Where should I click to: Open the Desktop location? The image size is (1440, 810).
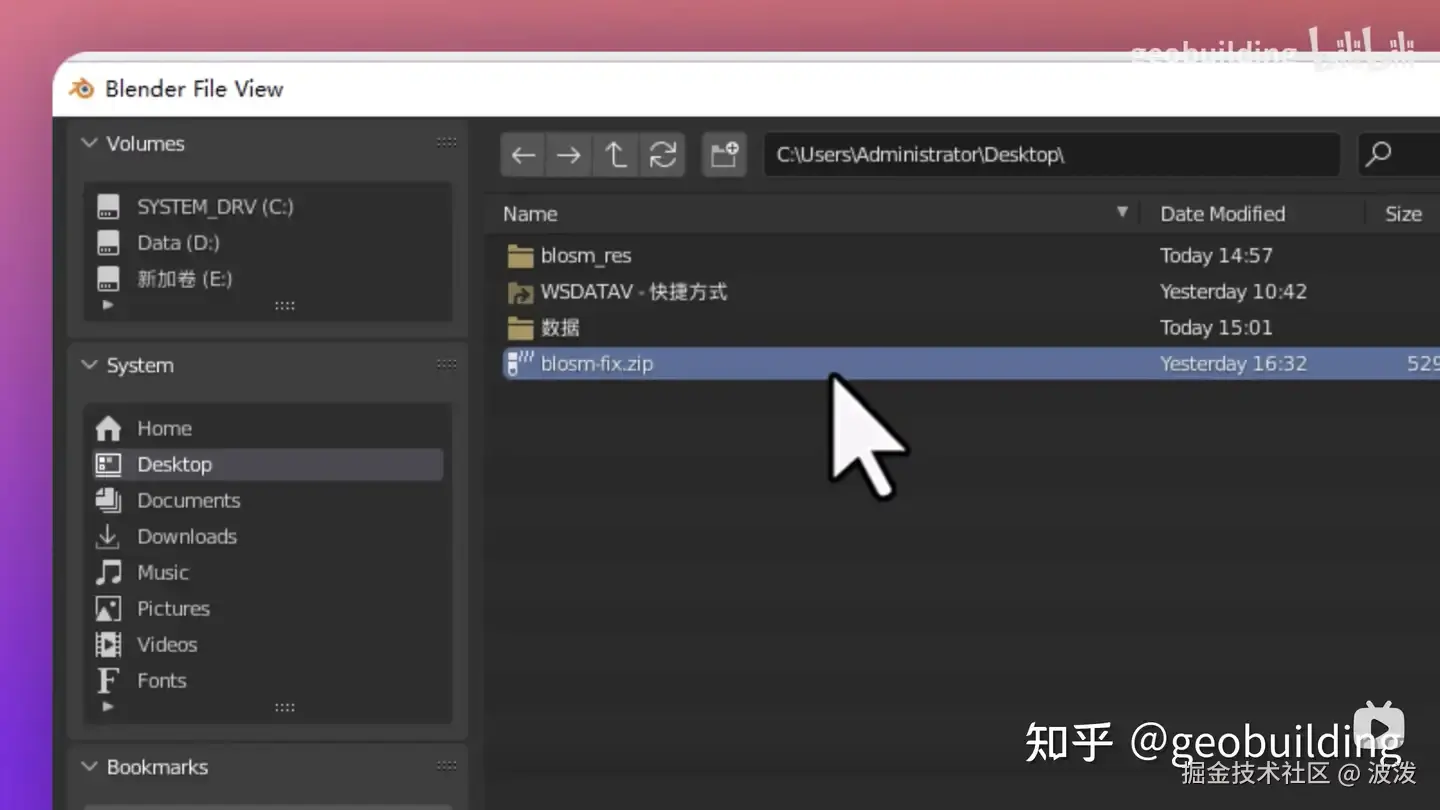click(x=174, y=464)
